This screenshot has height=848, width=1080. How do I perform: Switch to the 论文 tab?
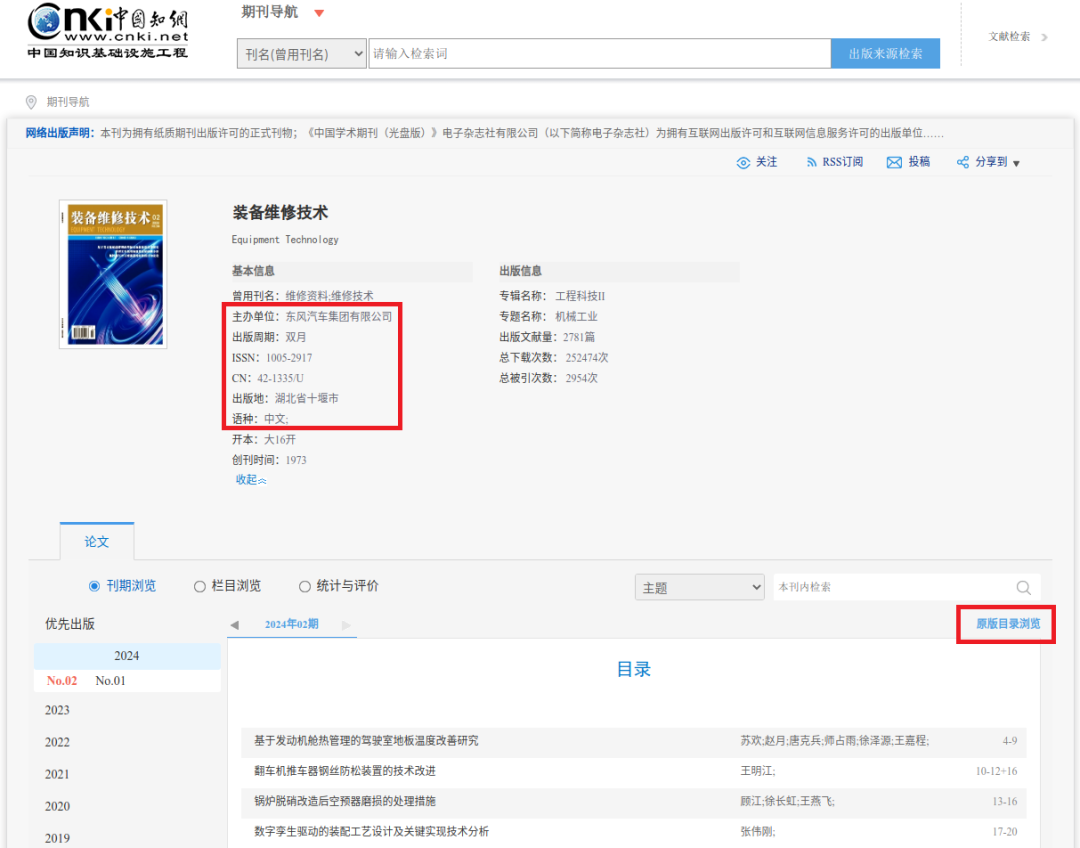96,541
